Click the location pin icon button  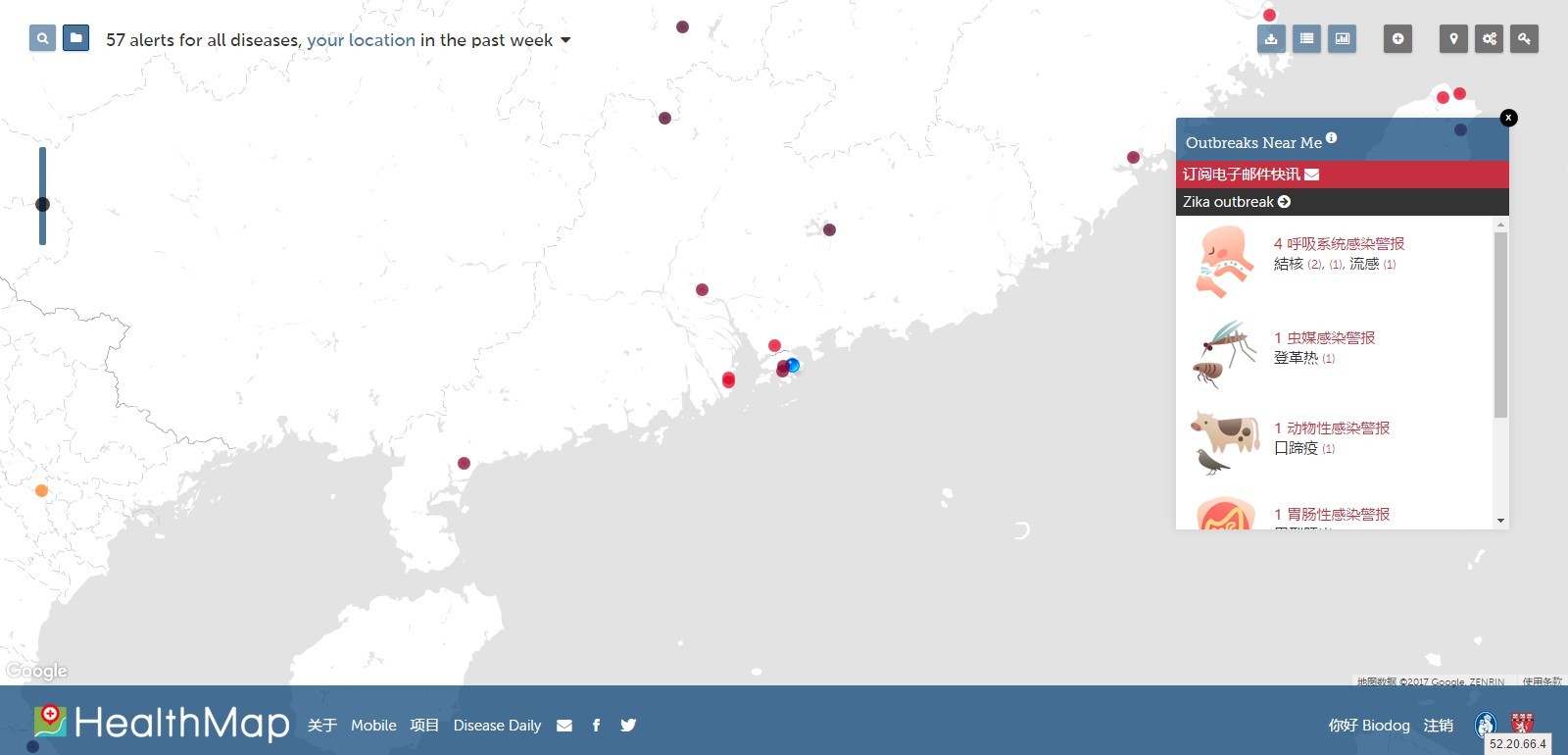(1453, 39)
